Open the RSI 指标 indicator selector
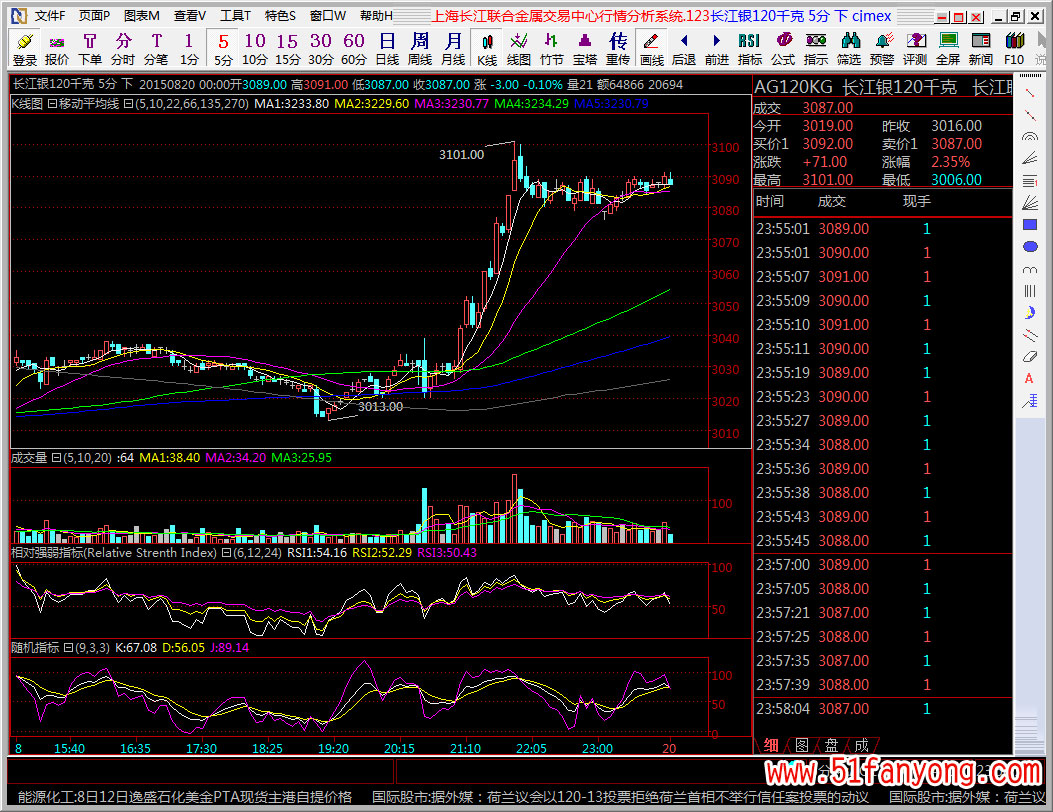This screenshot has height=812, width=1053. (749, 49)
